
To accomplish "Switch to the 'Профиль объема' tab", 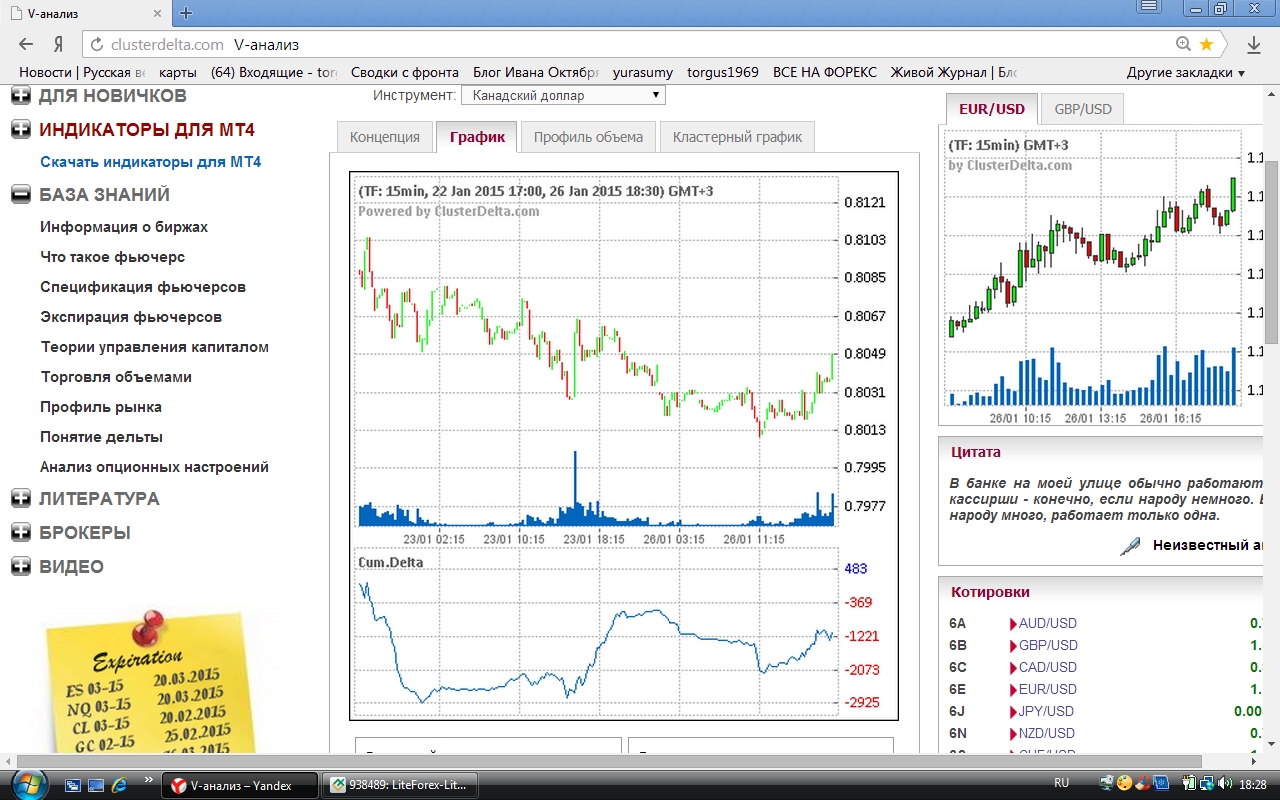I will 588,137.
